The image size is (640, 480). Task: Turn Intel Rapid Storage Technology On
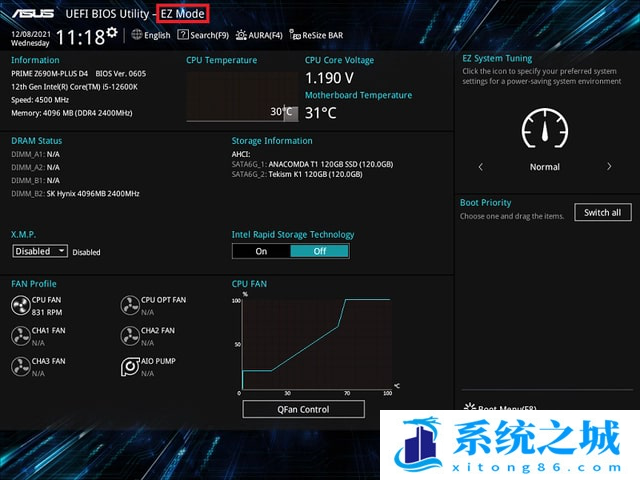coord(261,251)
